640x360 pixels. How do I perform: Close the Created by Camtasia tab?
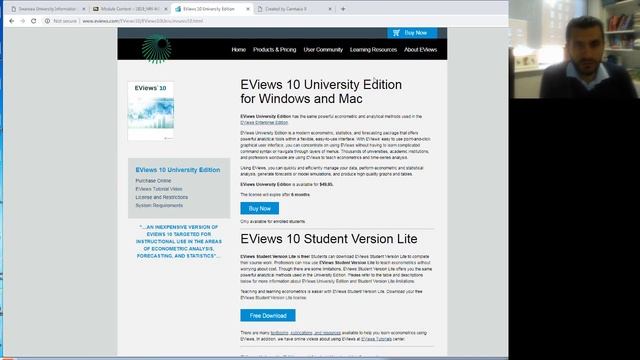[x=330, y=9]
